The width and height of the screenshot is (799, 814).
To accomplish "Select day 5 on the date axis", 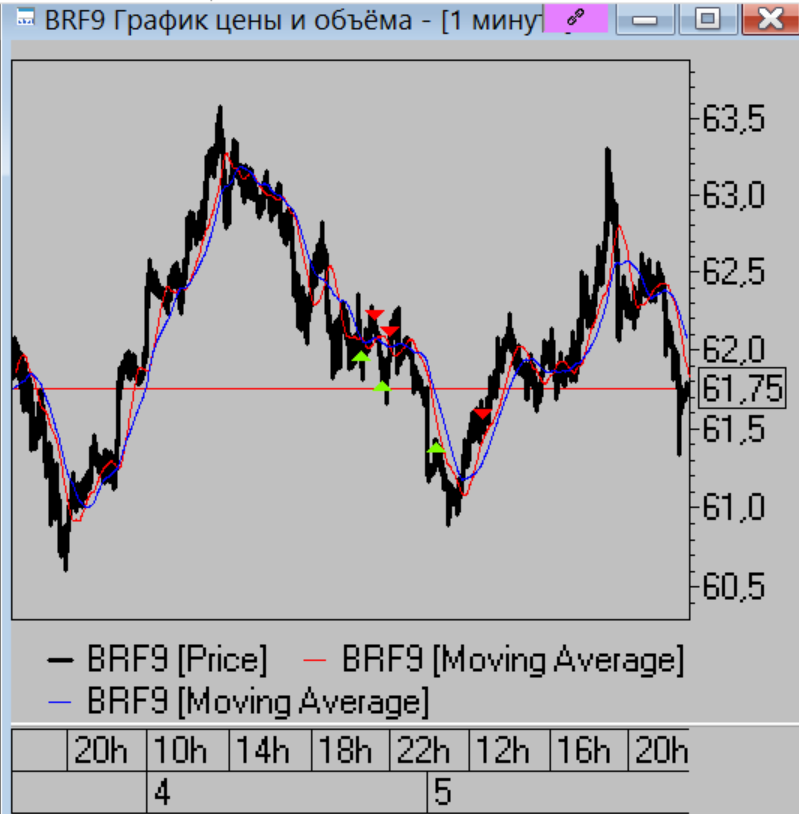I will (443, 794).
